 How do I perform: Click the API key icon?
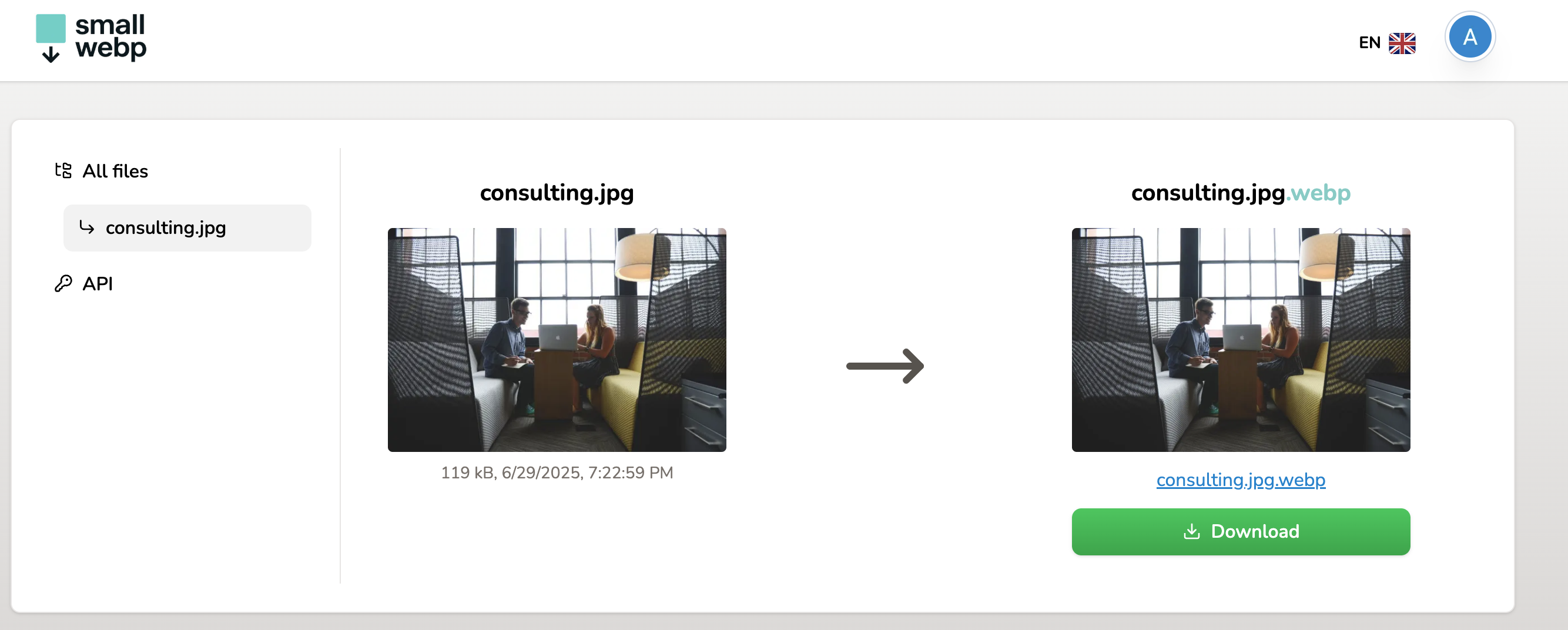pos(63,284)
